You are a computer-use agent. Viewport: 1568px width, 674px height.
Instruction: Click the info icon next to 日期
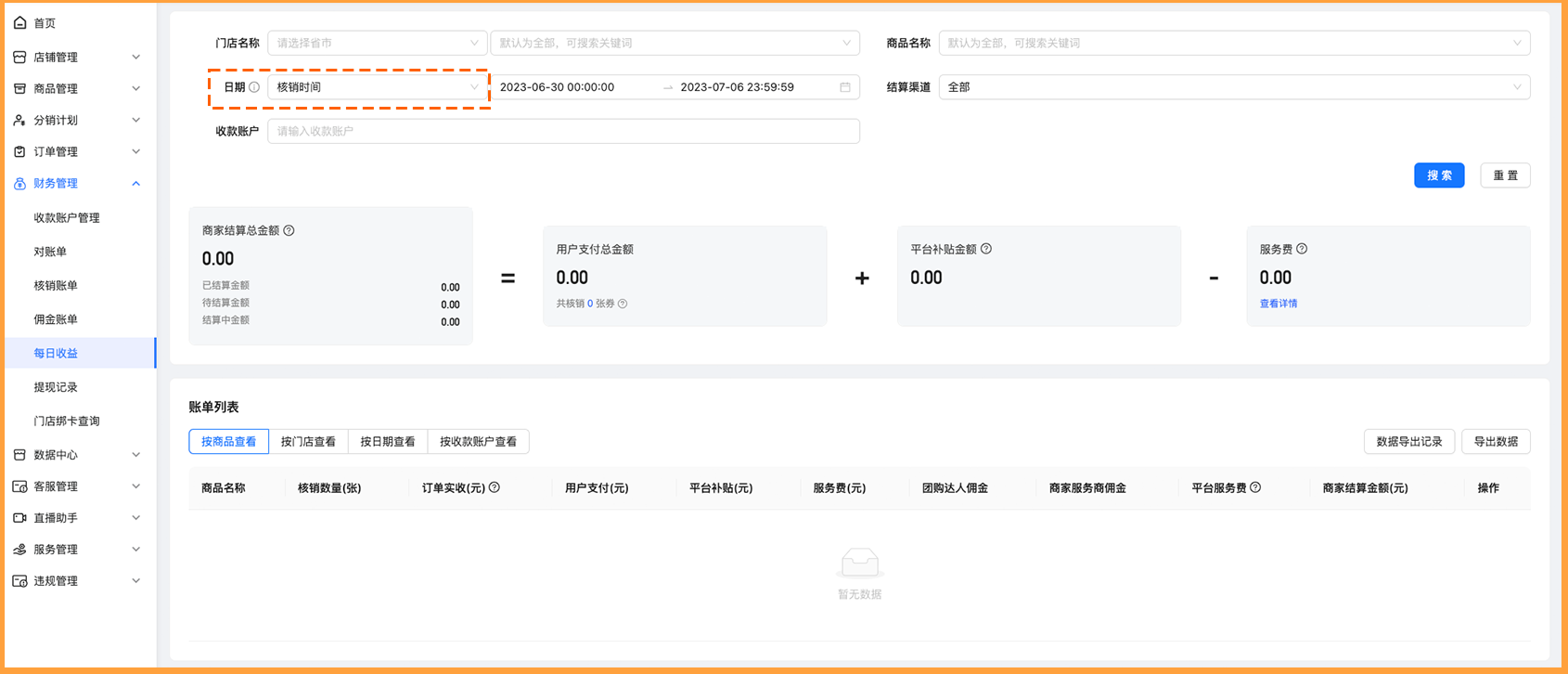tap(254, 87)
